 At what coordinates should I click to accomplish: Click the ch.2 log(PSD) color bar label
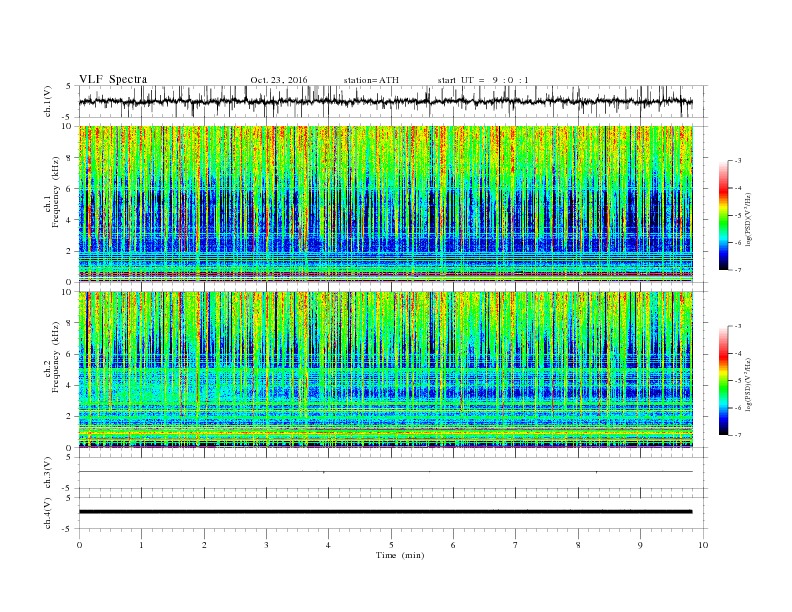point(749,384)
